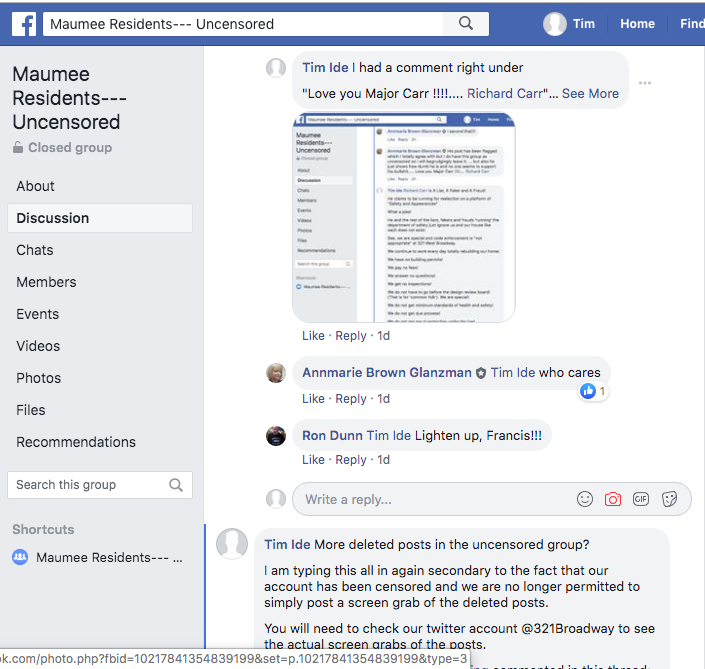
Task: Open emoji picker in reply box
Action: tap(585, 499)
